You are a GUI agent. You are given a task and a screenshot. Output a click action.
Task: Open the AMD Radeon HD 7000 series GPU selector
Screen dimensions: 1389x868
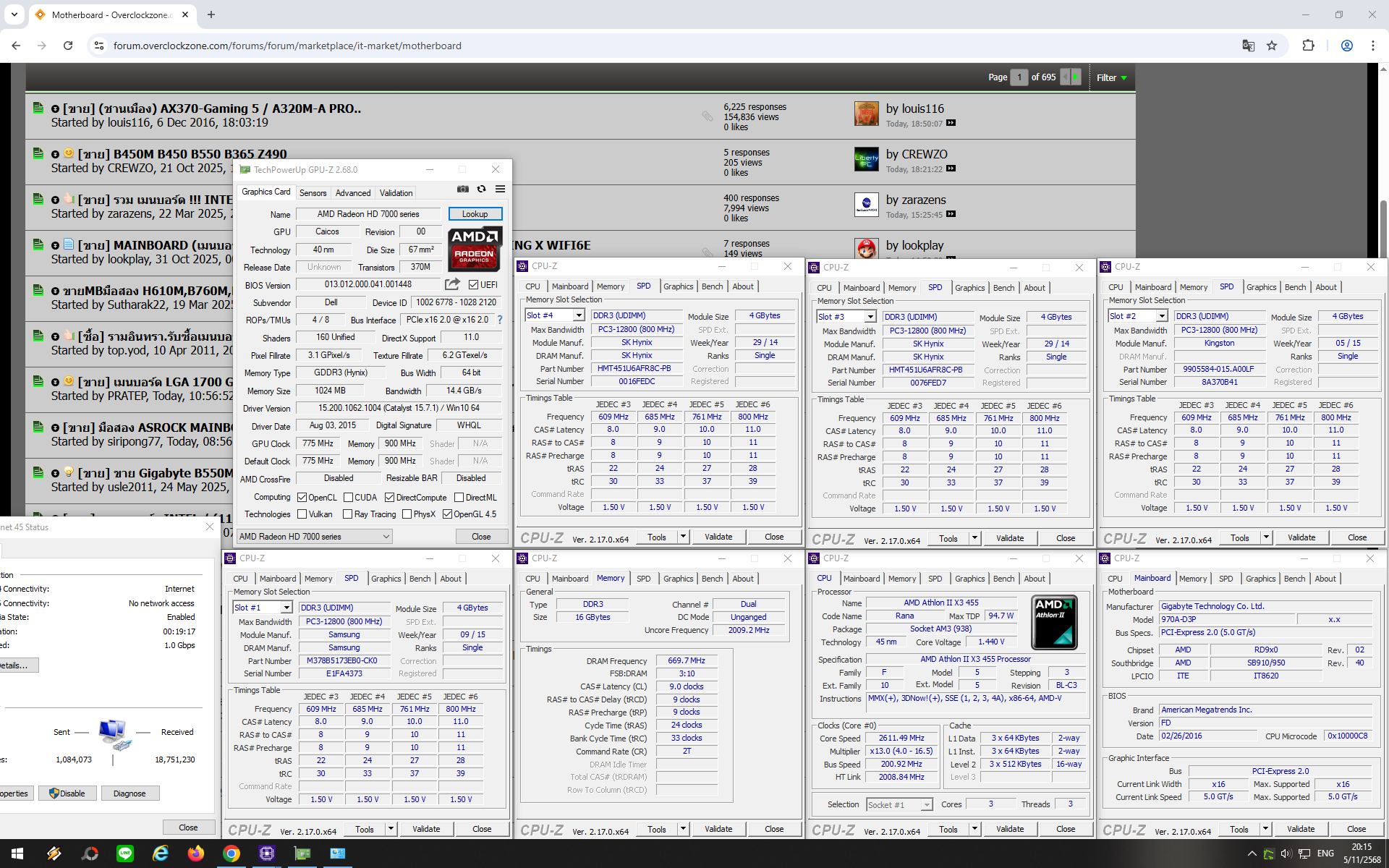(315, 537)
